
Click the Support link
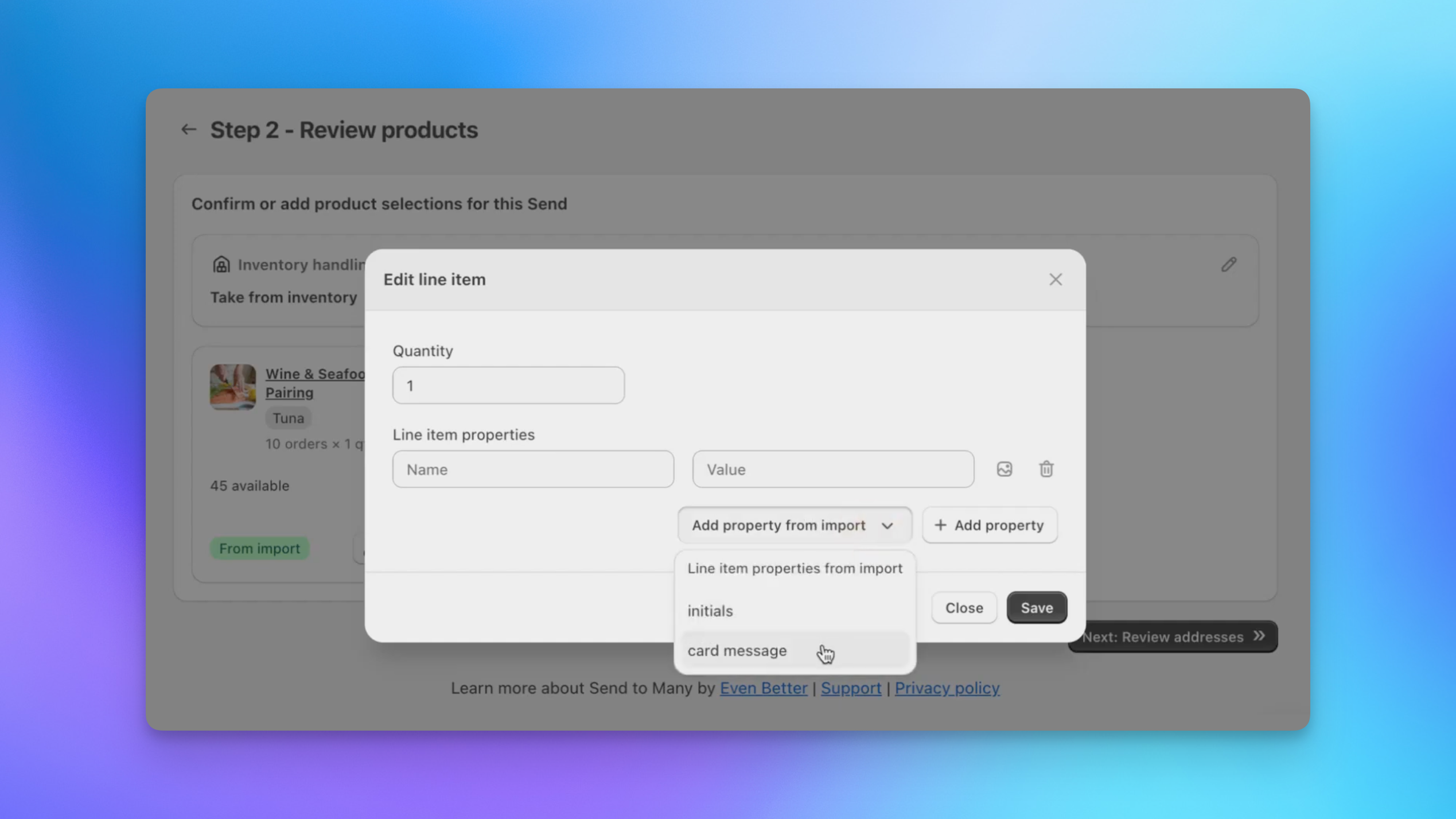tap(851, 688)
